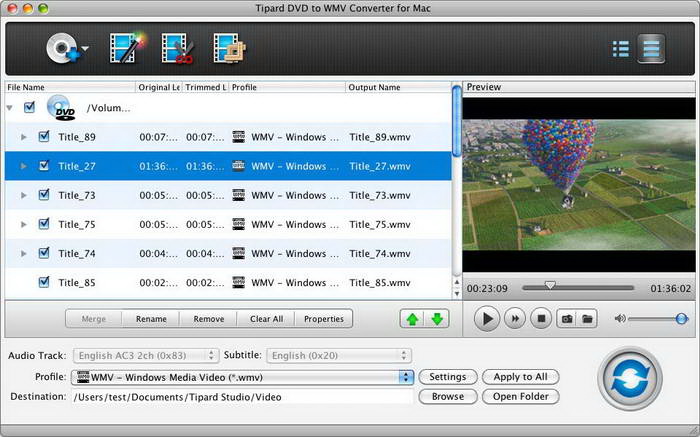Click the Properties segment button
This screenshot has width=700, height=437.
coord(323,319)
